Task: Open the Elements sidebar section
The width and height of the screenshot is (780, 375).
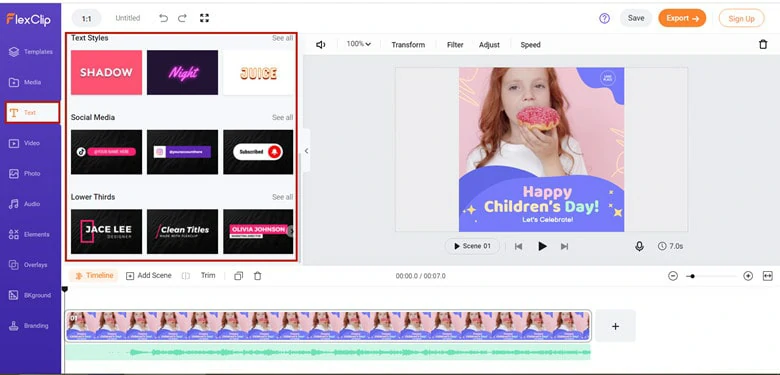Action: point(30,234)
